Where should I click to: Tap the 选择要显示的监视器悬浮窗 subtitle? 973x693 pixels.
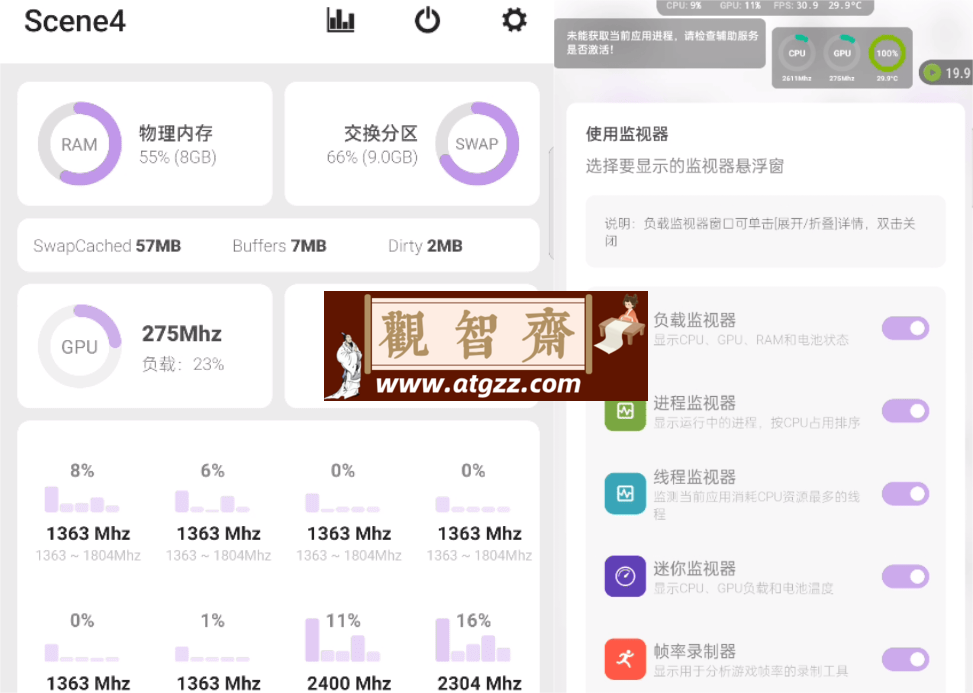pyautogui.click(x=684, y=166)
